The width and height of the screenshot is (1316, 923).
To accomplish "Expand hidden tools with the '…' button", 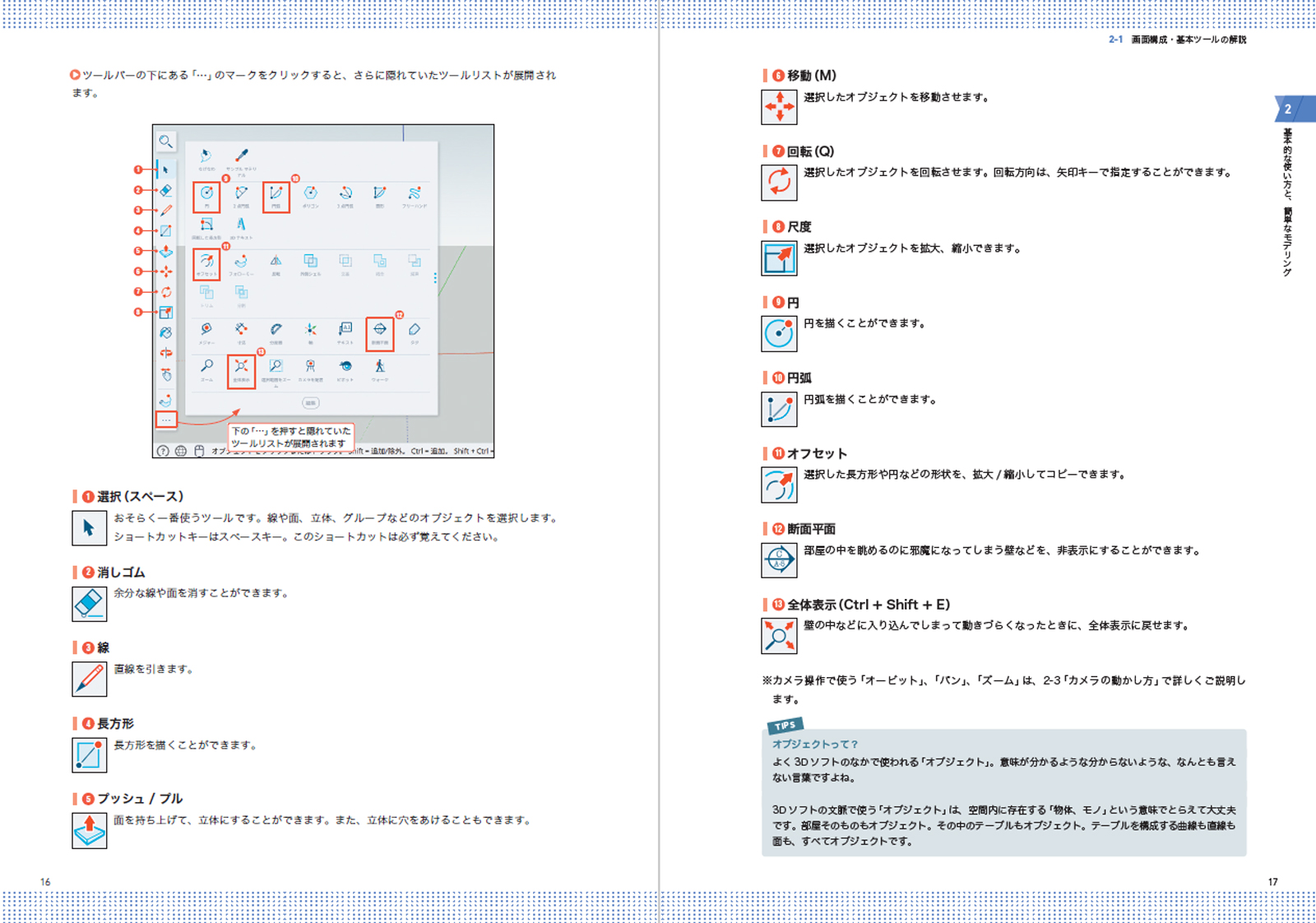I will coord(166,420).
